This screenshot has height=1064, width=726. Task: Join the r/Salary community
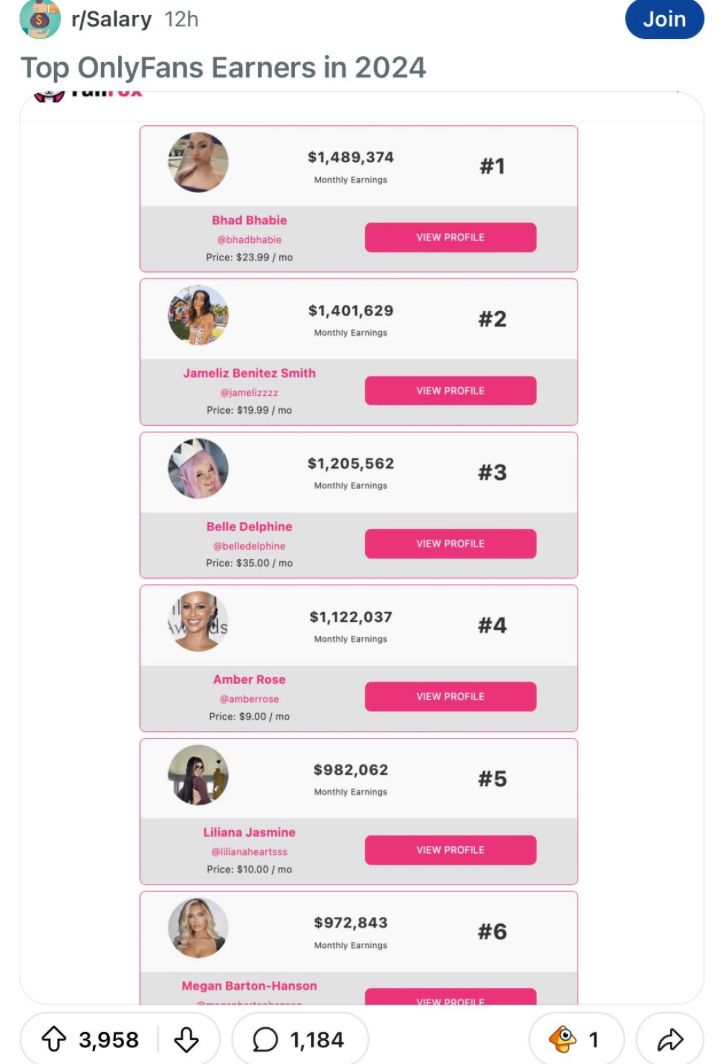pyautogui.click(x=664, y=19)
